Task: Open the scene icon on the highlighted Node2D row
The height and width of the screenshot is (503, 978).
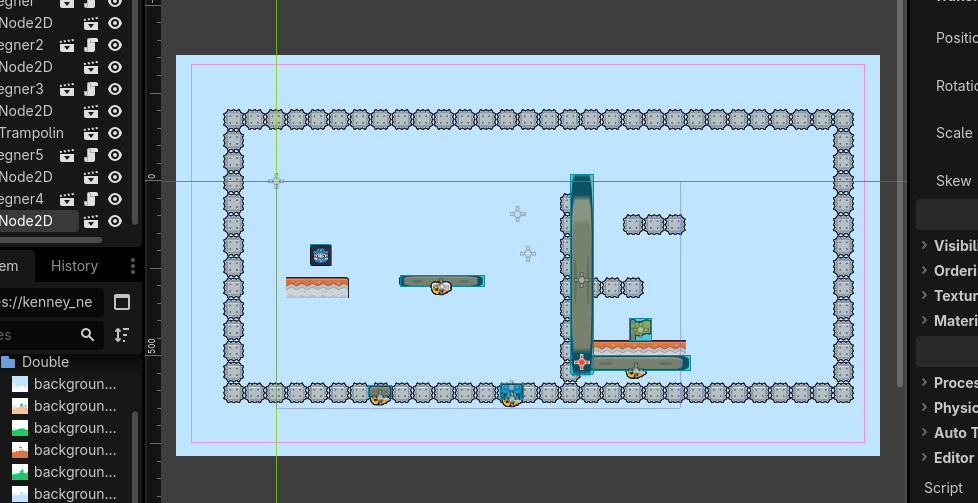Action: (x=91, y=222)
